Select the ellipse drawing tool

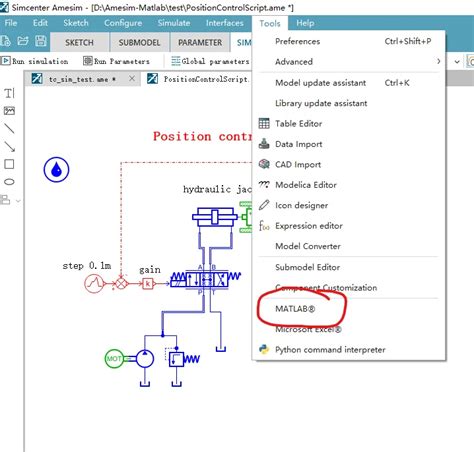click(x=9, y=182)
